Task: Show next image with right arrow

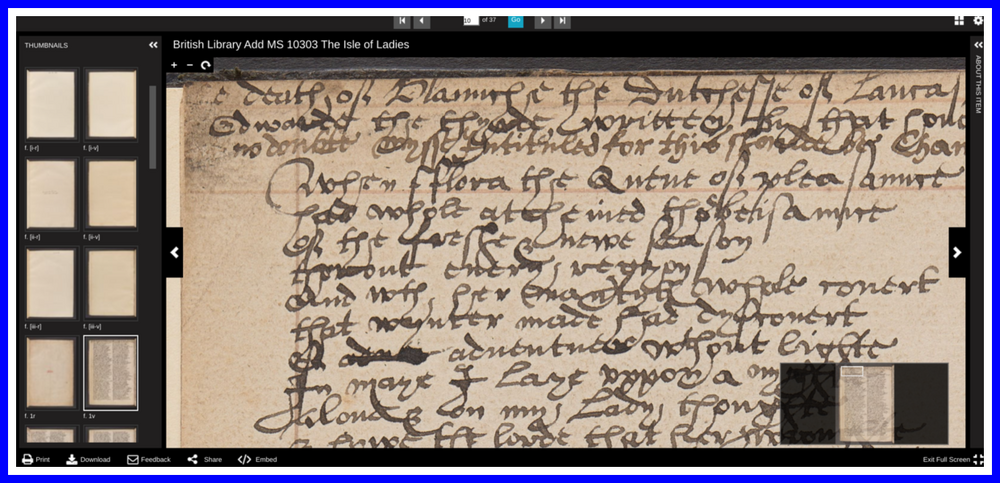Action: tap(957, 253)
